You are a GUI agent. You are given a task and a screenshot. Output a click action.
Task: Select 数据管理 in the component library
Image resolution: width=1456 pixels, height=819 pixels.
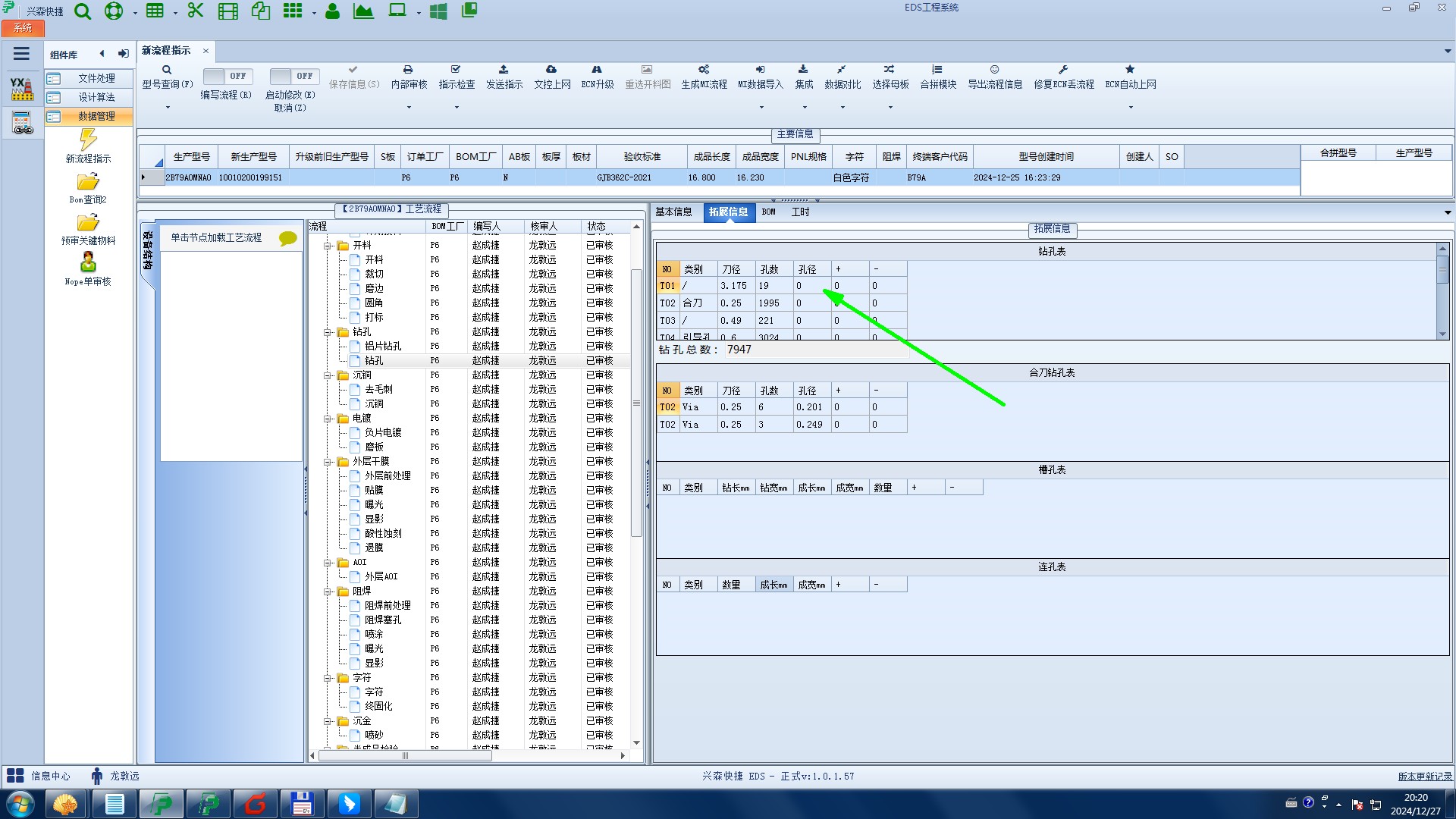[x=96, y=116]
